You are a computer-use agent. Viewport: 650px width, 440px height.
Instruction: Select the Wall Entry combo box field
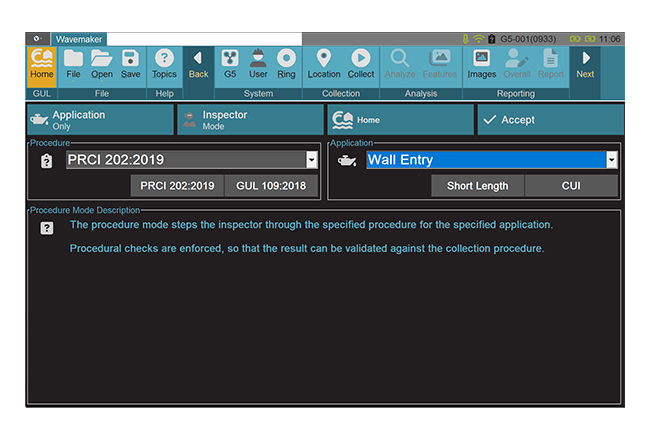492,160
